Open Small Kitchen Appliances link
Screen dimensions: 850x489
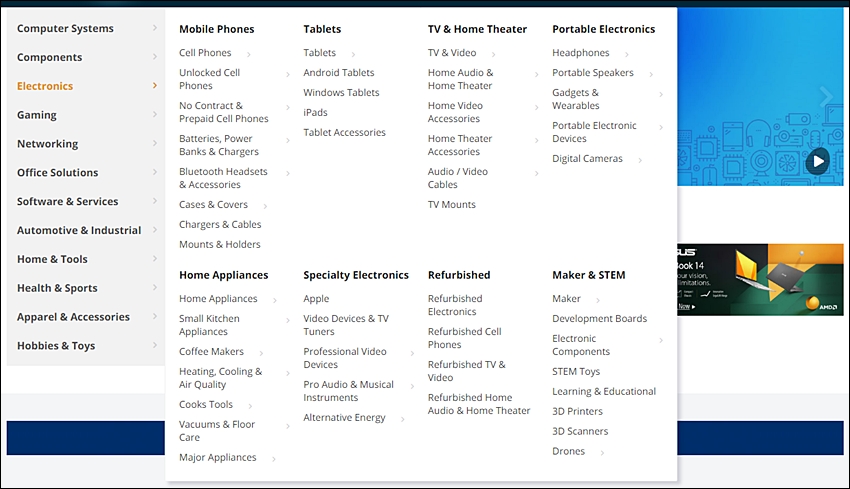pyautogui.click(x=209, y=325)
